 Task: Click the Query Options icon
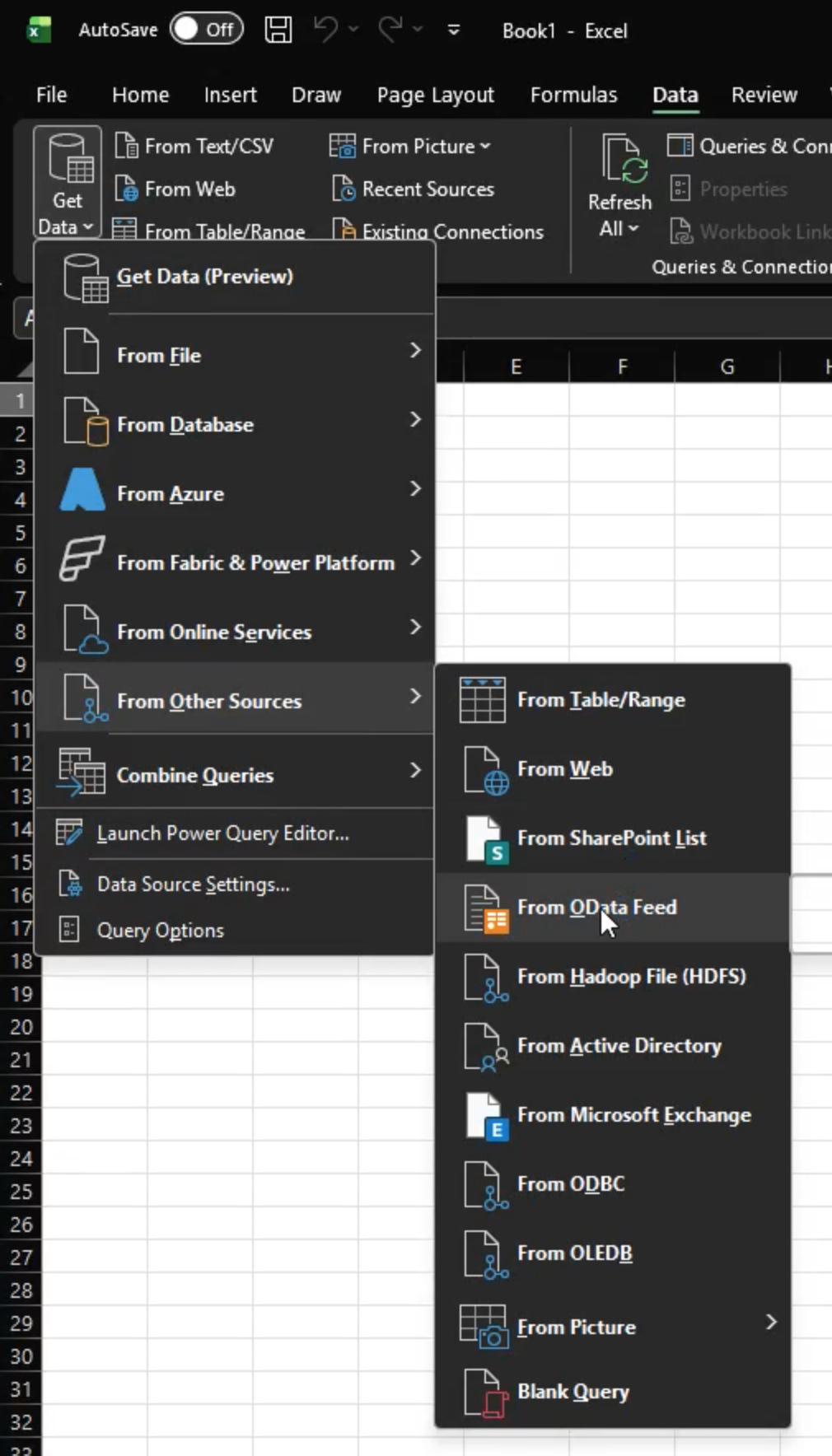point(69,930)
